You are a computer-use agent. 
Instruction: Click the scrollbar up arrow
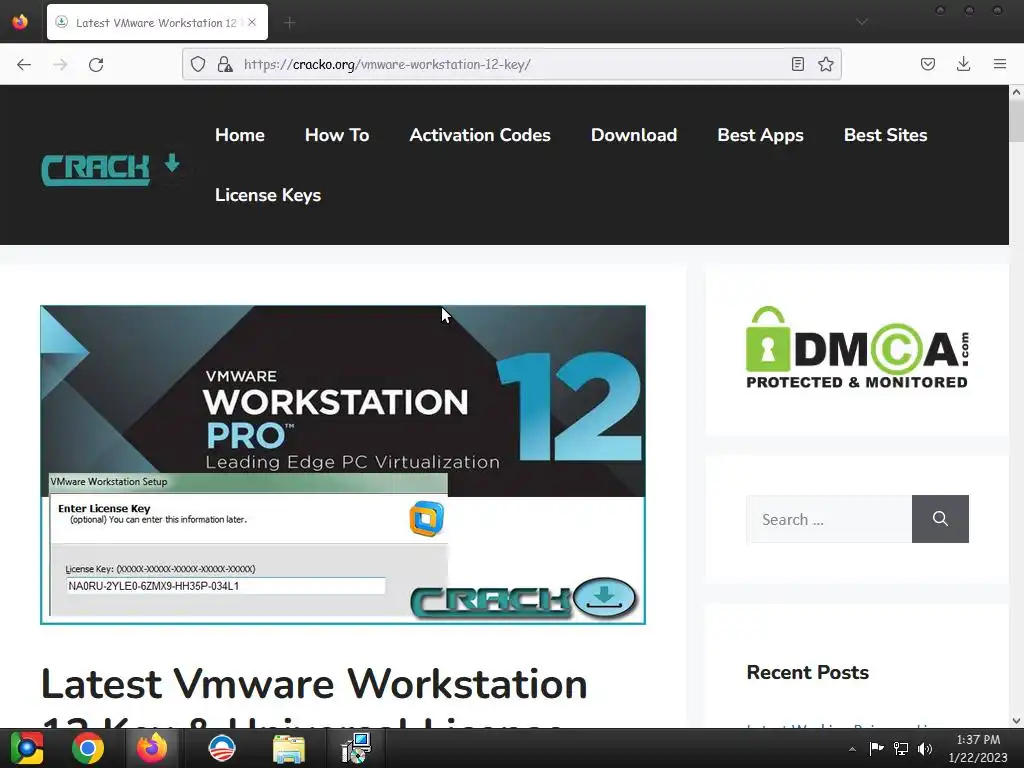pos(1016,92)
